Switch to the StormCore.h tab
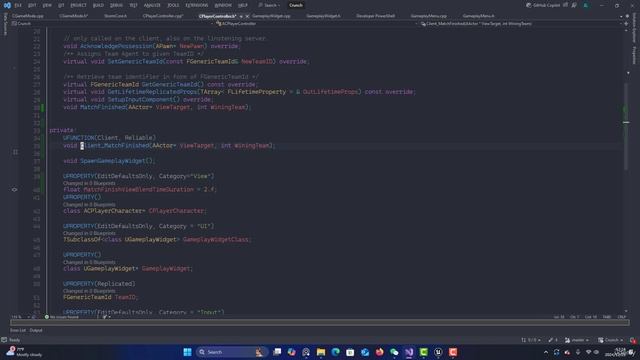Image resolution: width=640 pixels, height=360 pixels. (x=115, y=16)
